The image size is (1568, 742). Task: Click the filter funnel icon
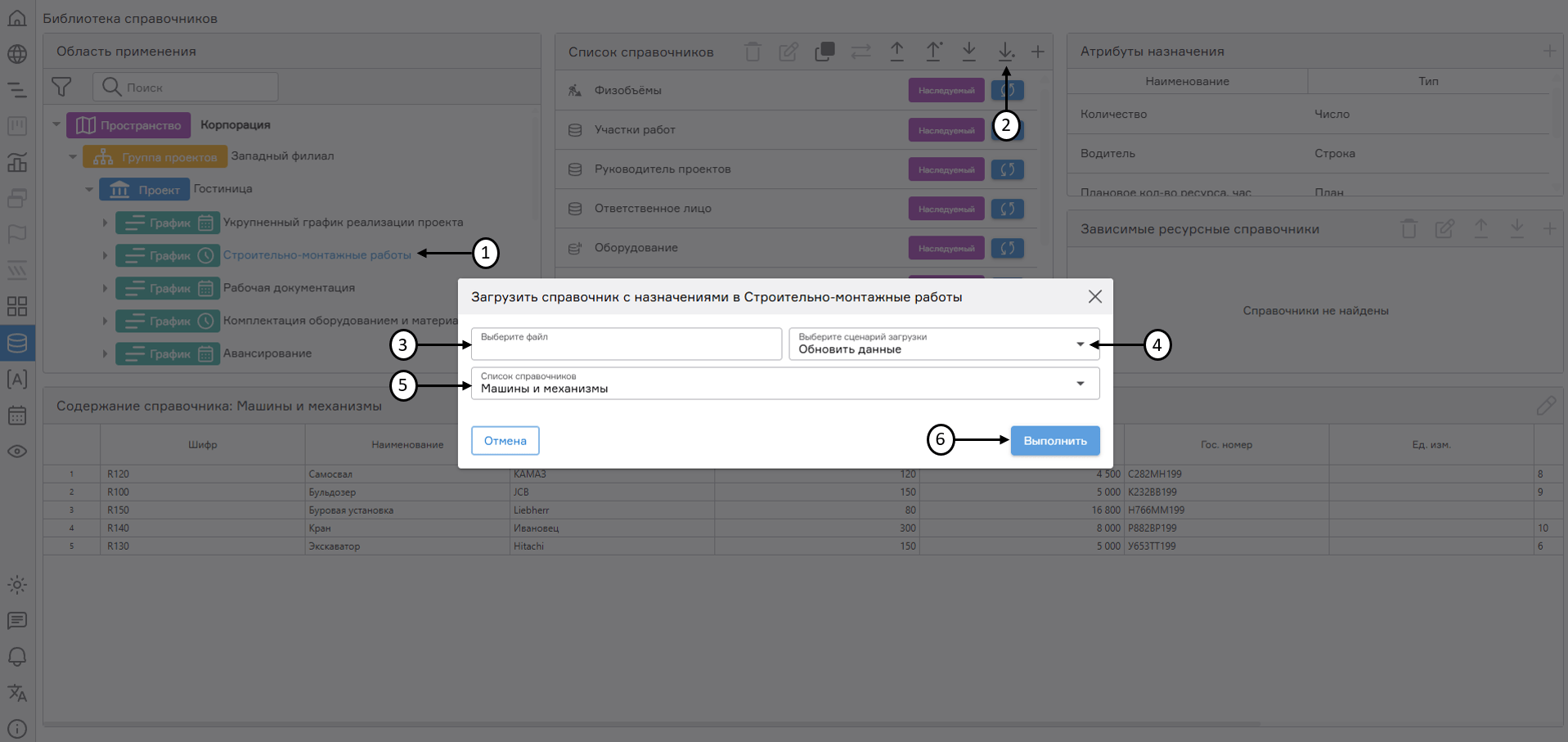(x=61, y=87)
